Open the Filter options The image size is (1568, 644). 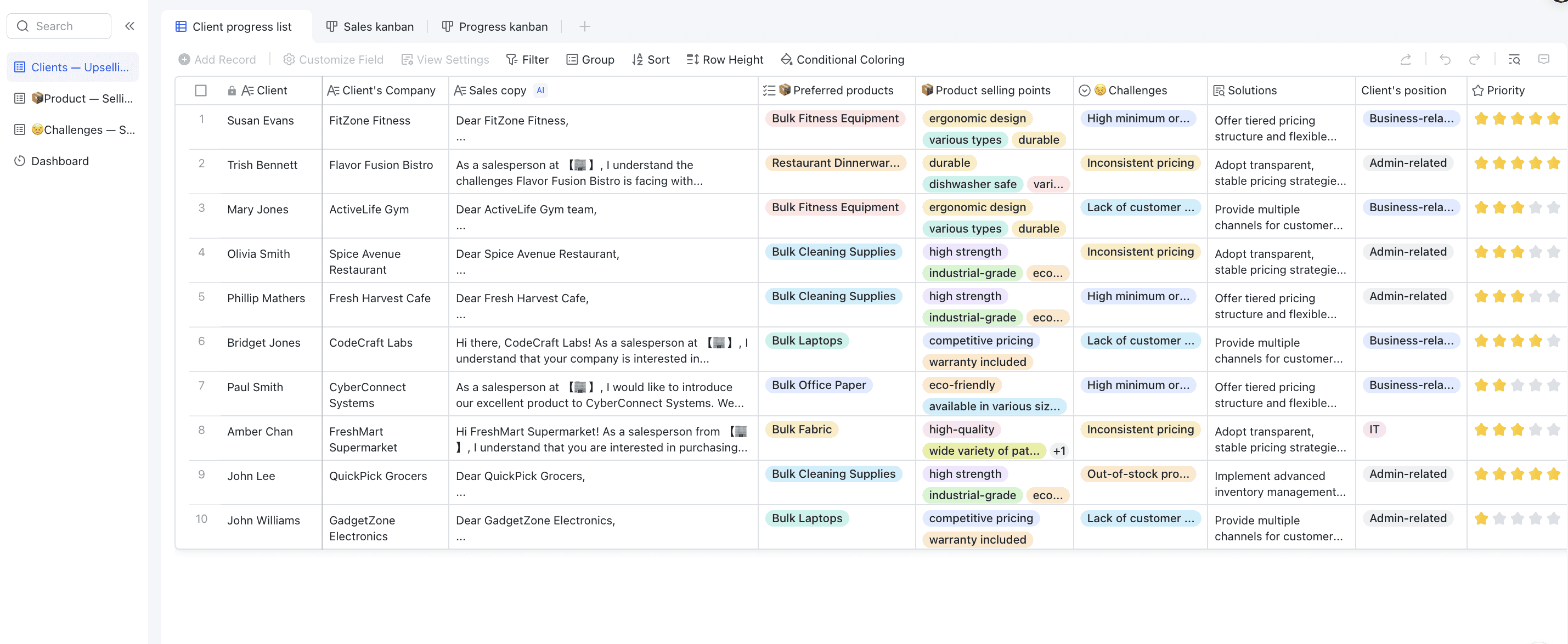(527, 60)
